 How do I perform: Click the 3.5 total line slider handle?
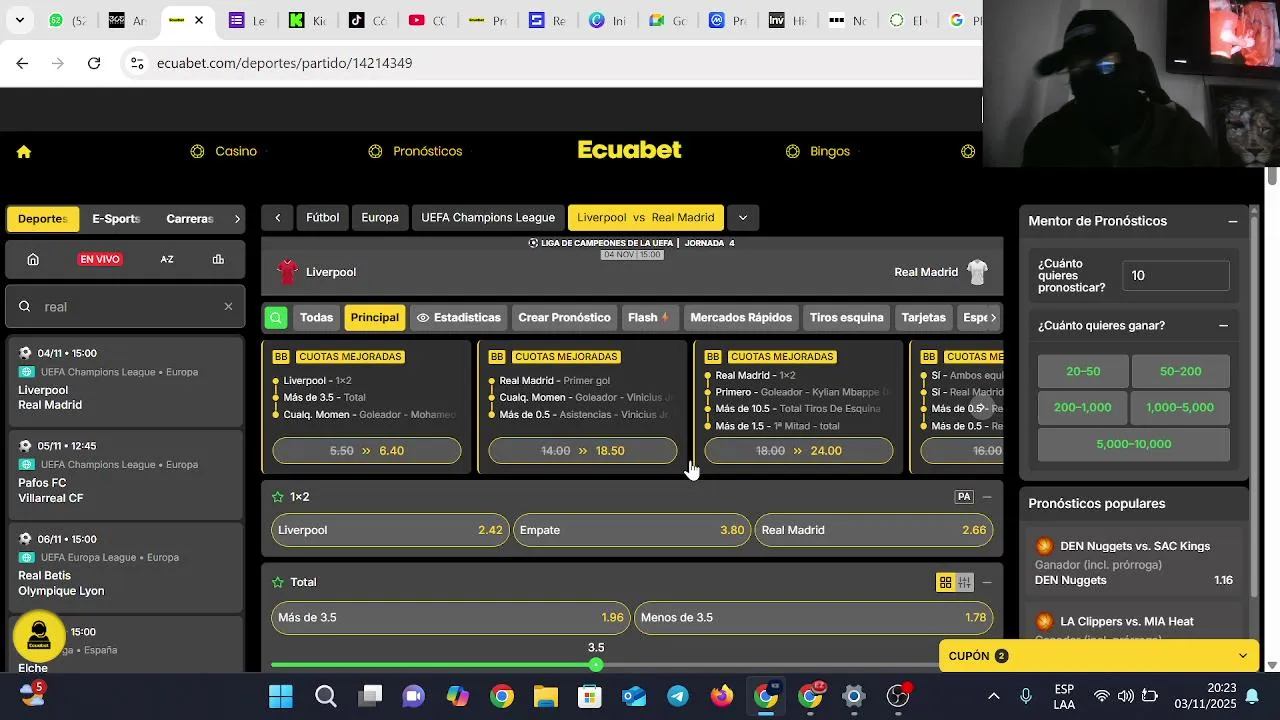596,665
